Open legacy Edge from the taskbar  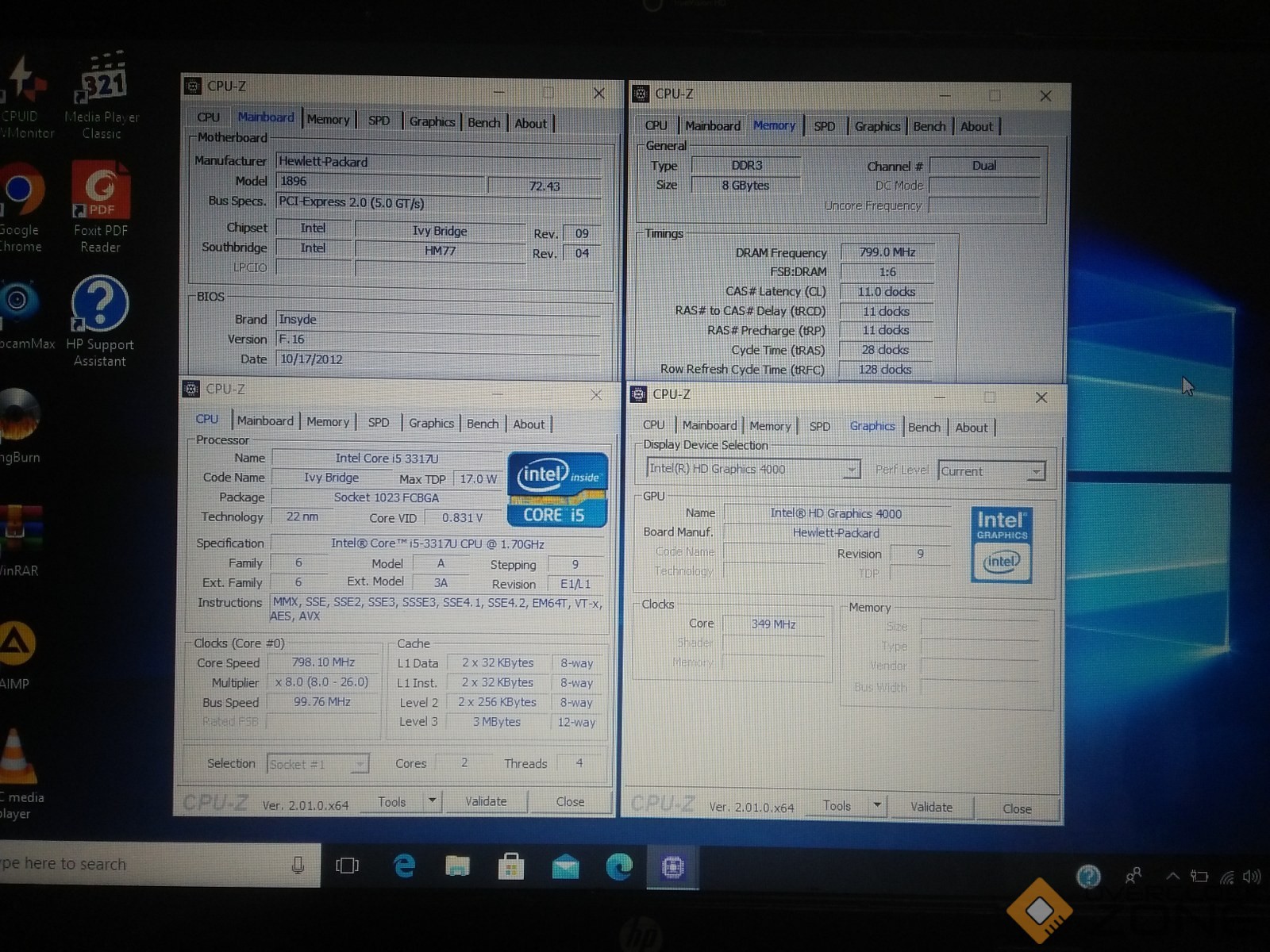tap(404, 866)
